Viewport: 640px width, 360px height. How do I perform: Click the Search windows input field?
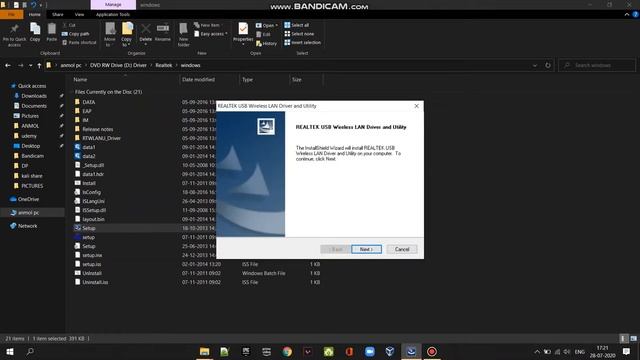(597, 65)
